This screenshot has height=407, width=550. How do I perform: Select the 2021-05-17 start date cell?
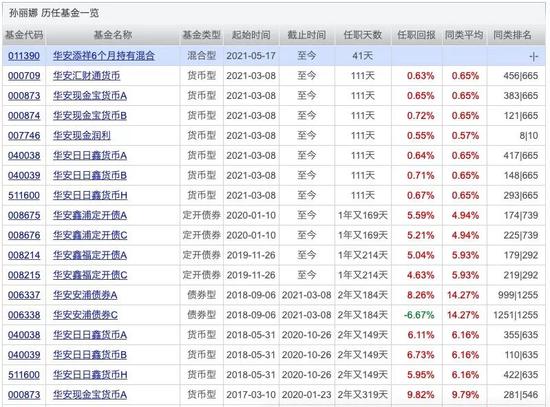pyautogui.click(x=251, y=56)
